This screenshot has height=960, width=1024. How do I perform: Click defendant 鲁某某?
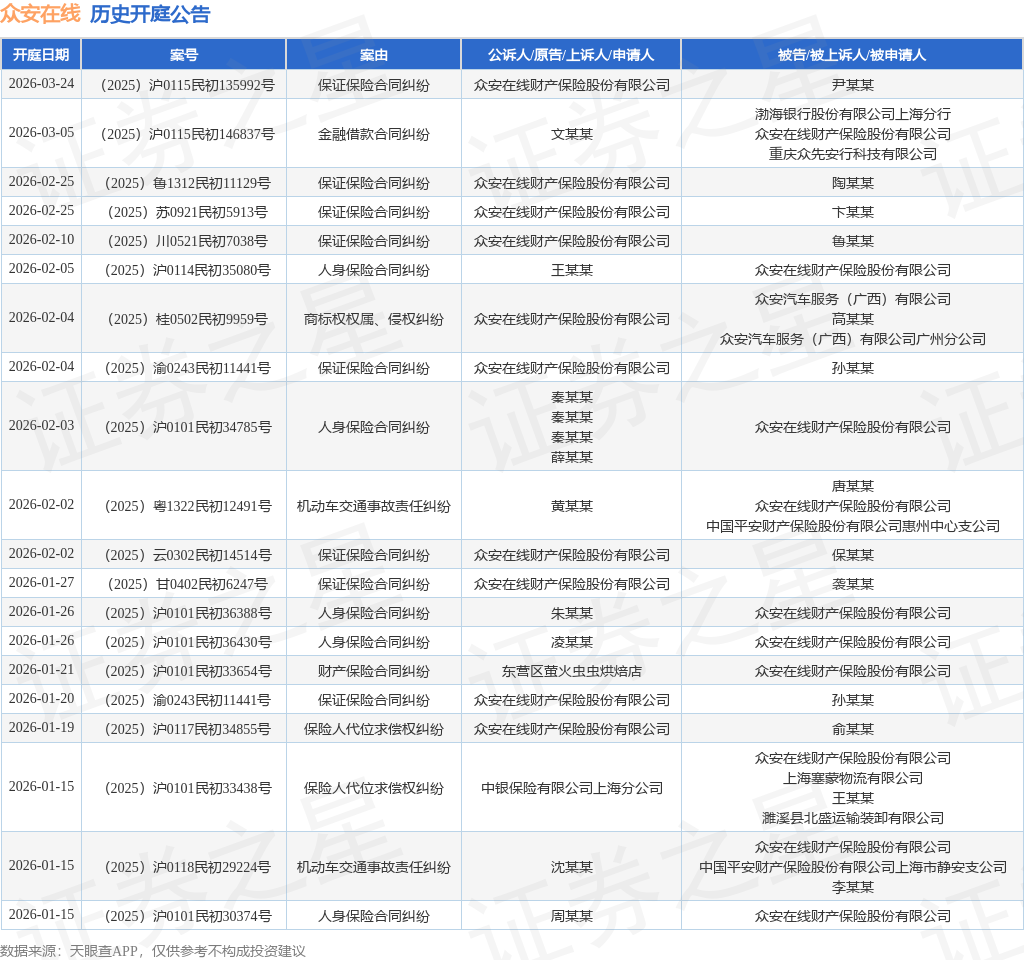click(852, 241)
